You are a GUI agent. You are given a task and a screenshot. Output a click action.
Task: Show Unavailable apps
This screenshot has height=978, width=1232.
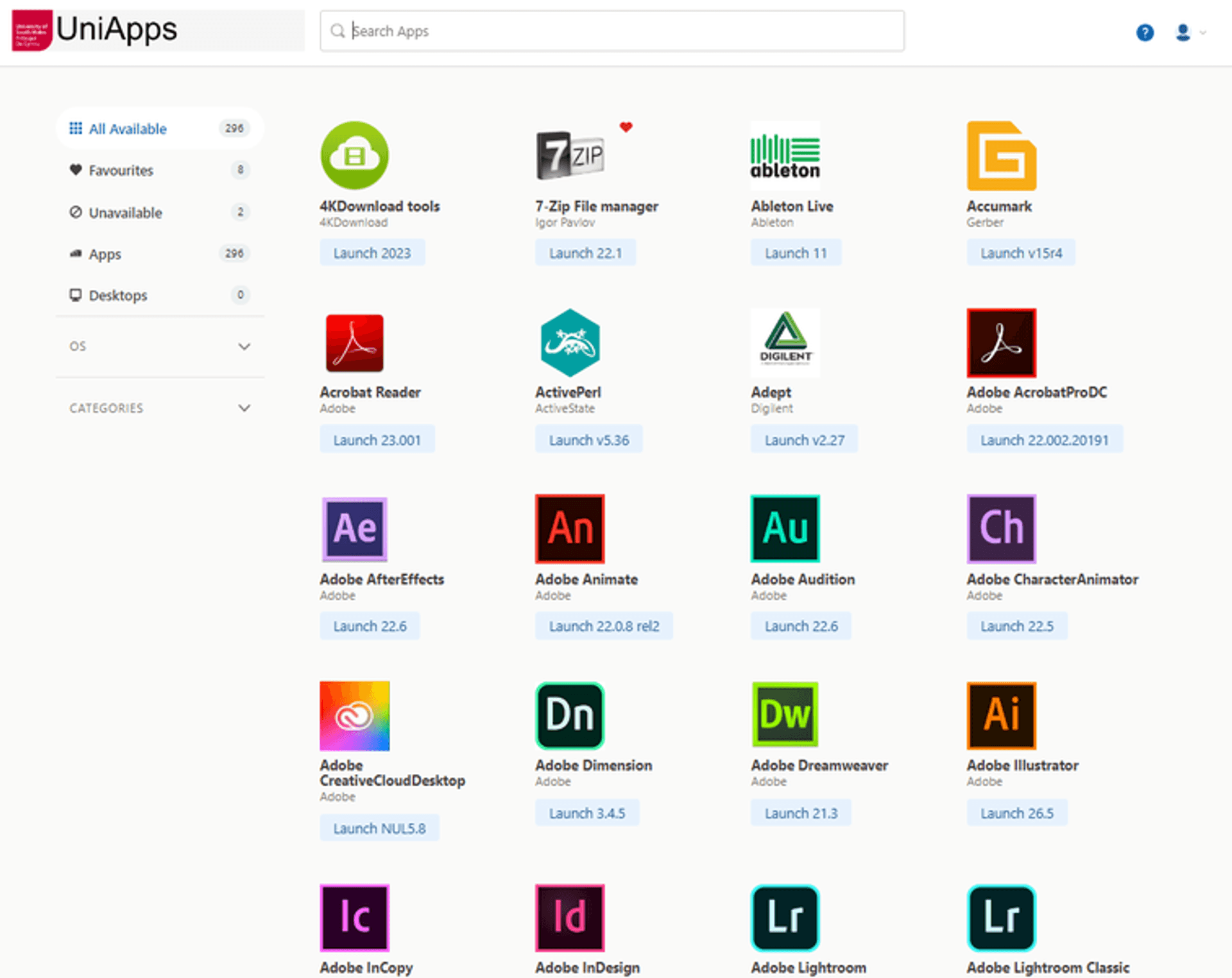(x=159, y=212)
